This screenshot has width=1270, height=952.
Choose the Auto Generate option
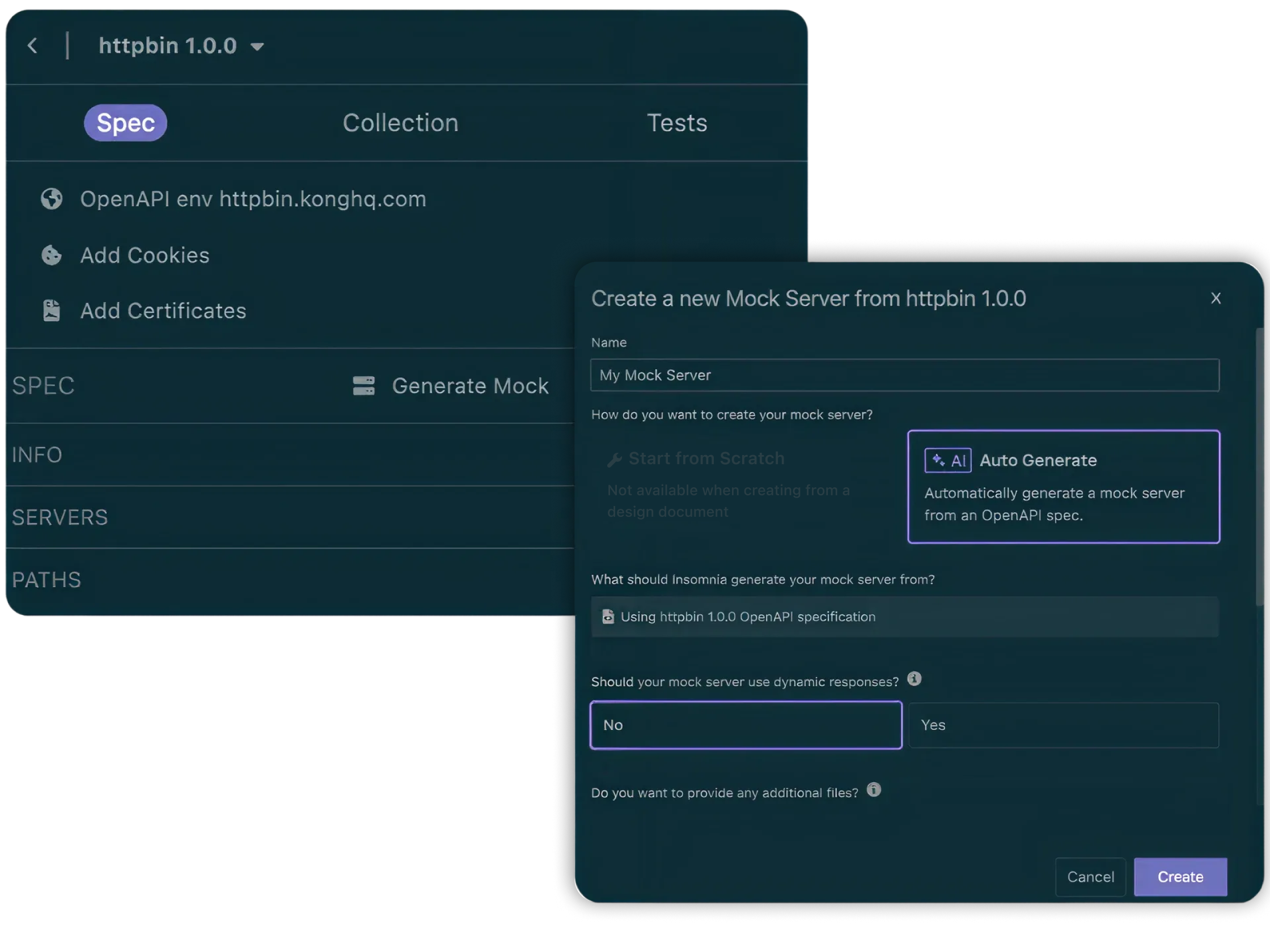coord(1062,487)
